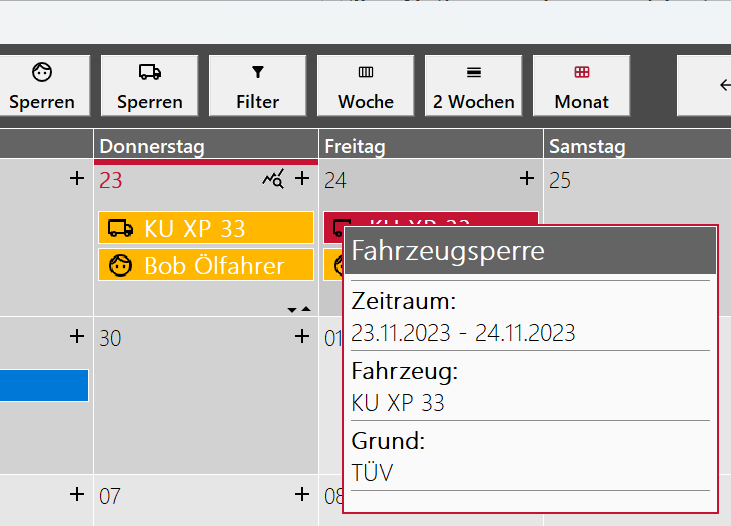The width and height of the screenshot is (731, 526).
Task: Click plus in row left of day 30
Action: (x=77, y=336)
